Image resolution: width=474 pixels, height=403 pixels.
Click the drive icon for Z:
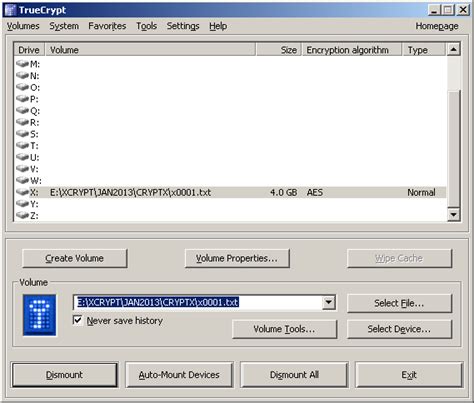22,215
